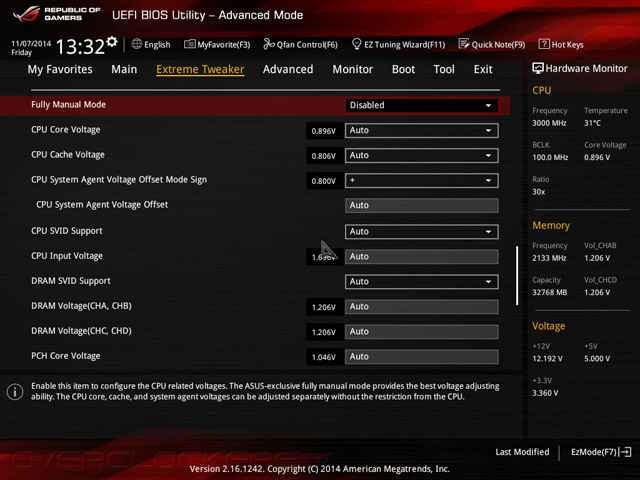Click the CPU Input Voltage Auto field

(x=422, y=257)
